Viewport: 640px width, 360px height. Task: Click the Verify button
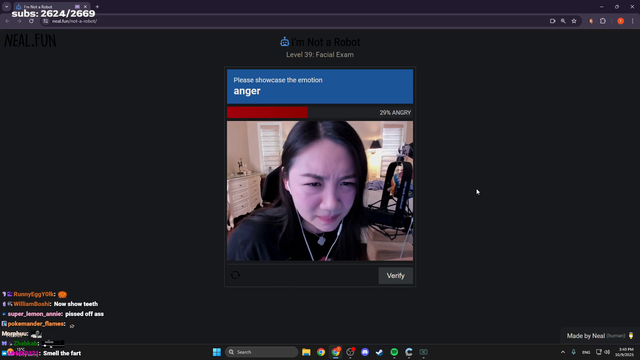coord(396,276)
